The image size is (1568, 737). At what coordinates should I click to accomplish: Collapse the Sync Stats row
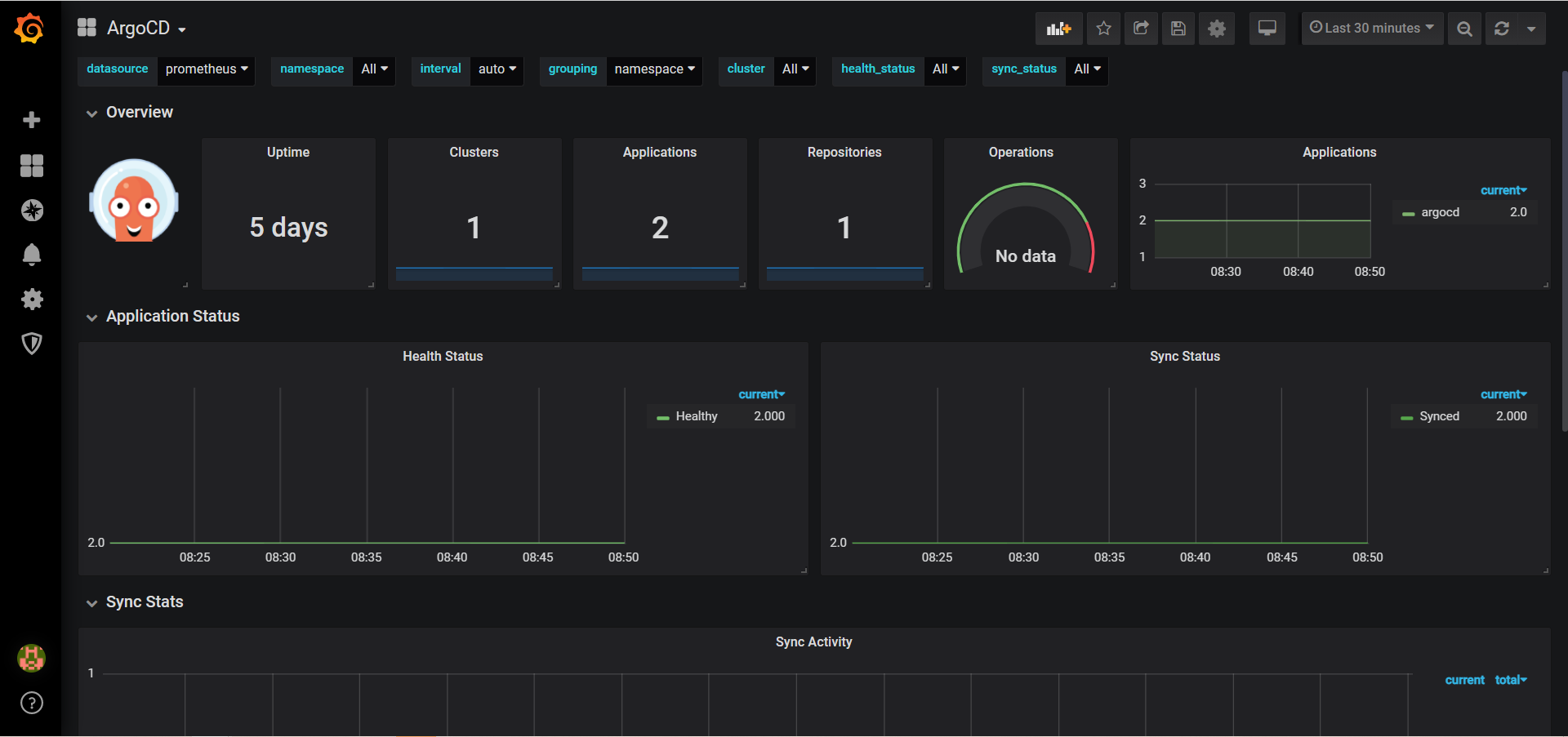pos(136,602)
